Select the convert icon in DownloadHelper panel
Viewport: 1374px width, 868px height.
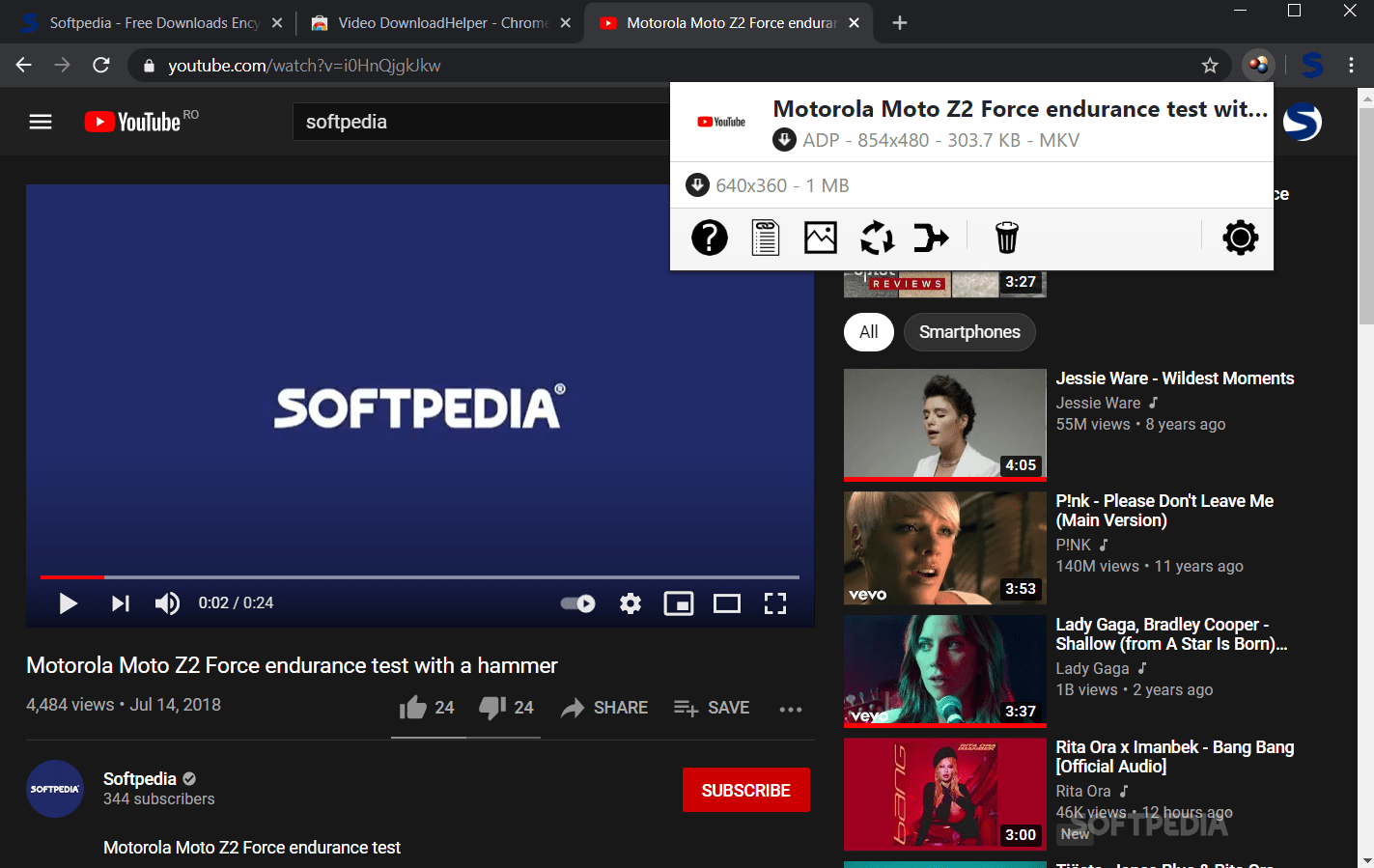[876, 238]
